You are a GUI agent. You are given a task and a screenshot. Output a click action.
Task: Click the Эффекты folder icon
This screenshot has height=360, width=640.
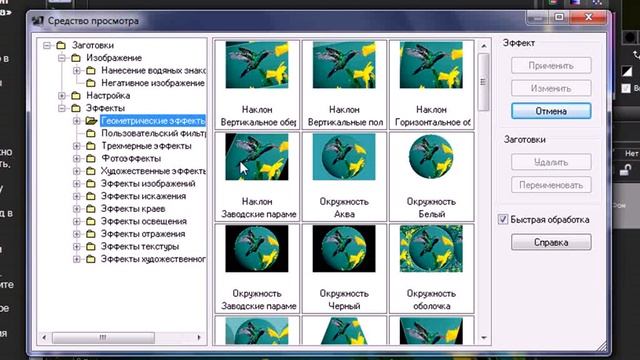point(76,108)
